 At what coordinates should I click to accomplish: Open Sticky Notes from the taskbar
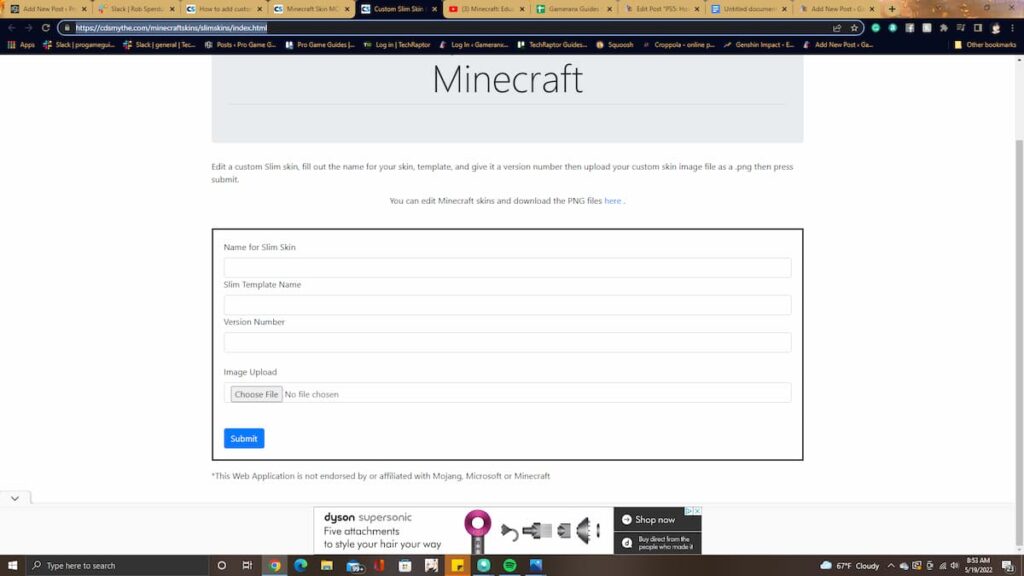(x=458, y=566)
